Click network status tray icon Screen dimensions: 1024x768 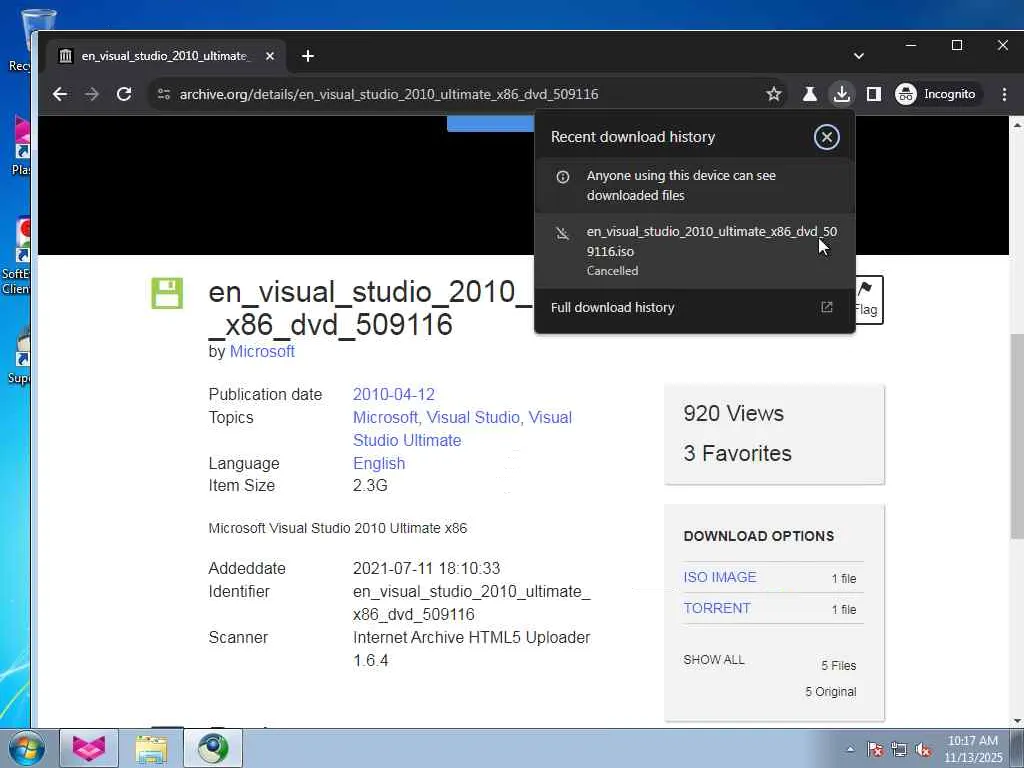point(899,749)
